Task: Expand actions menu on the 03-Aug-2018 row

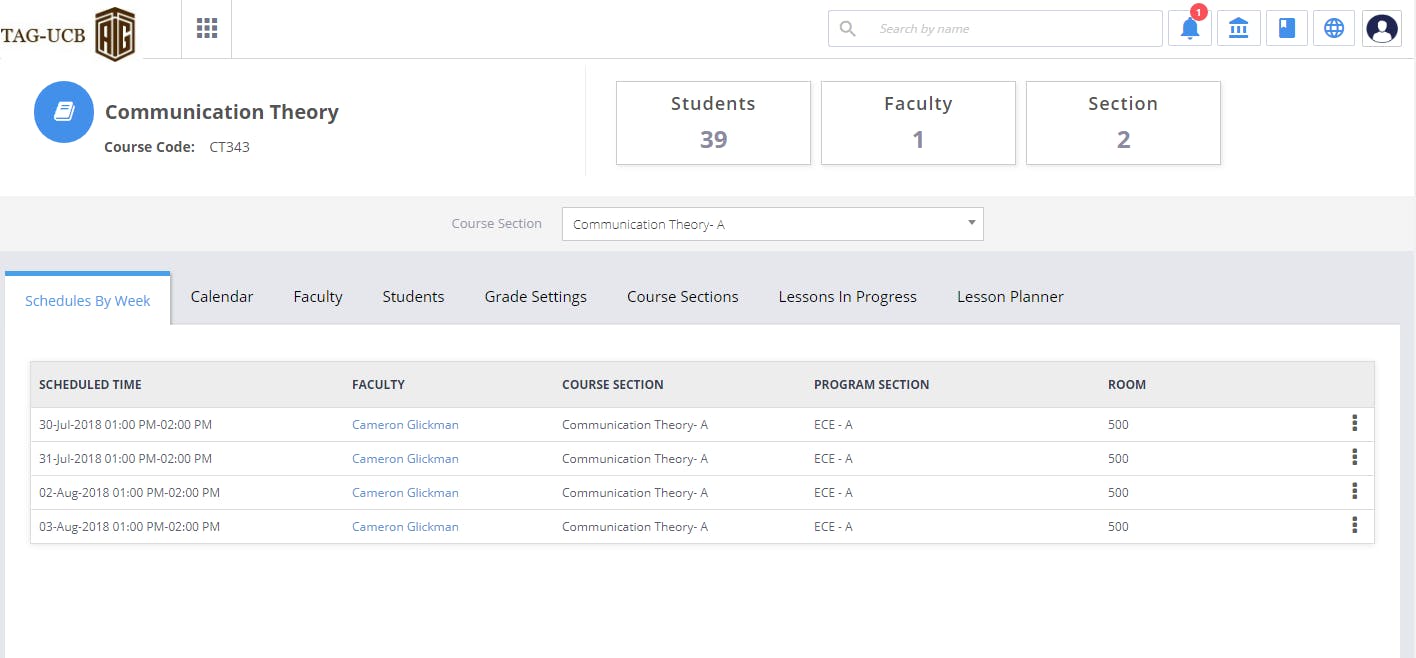Action: tap(1355, 525)
